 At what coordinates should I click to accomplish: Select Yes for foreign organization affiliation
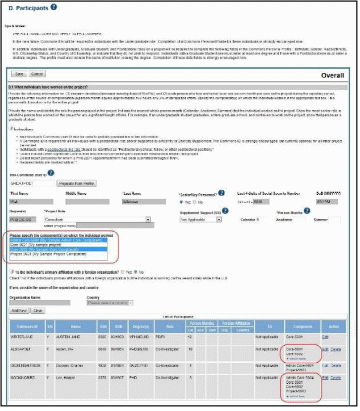[x=122, y=272]
